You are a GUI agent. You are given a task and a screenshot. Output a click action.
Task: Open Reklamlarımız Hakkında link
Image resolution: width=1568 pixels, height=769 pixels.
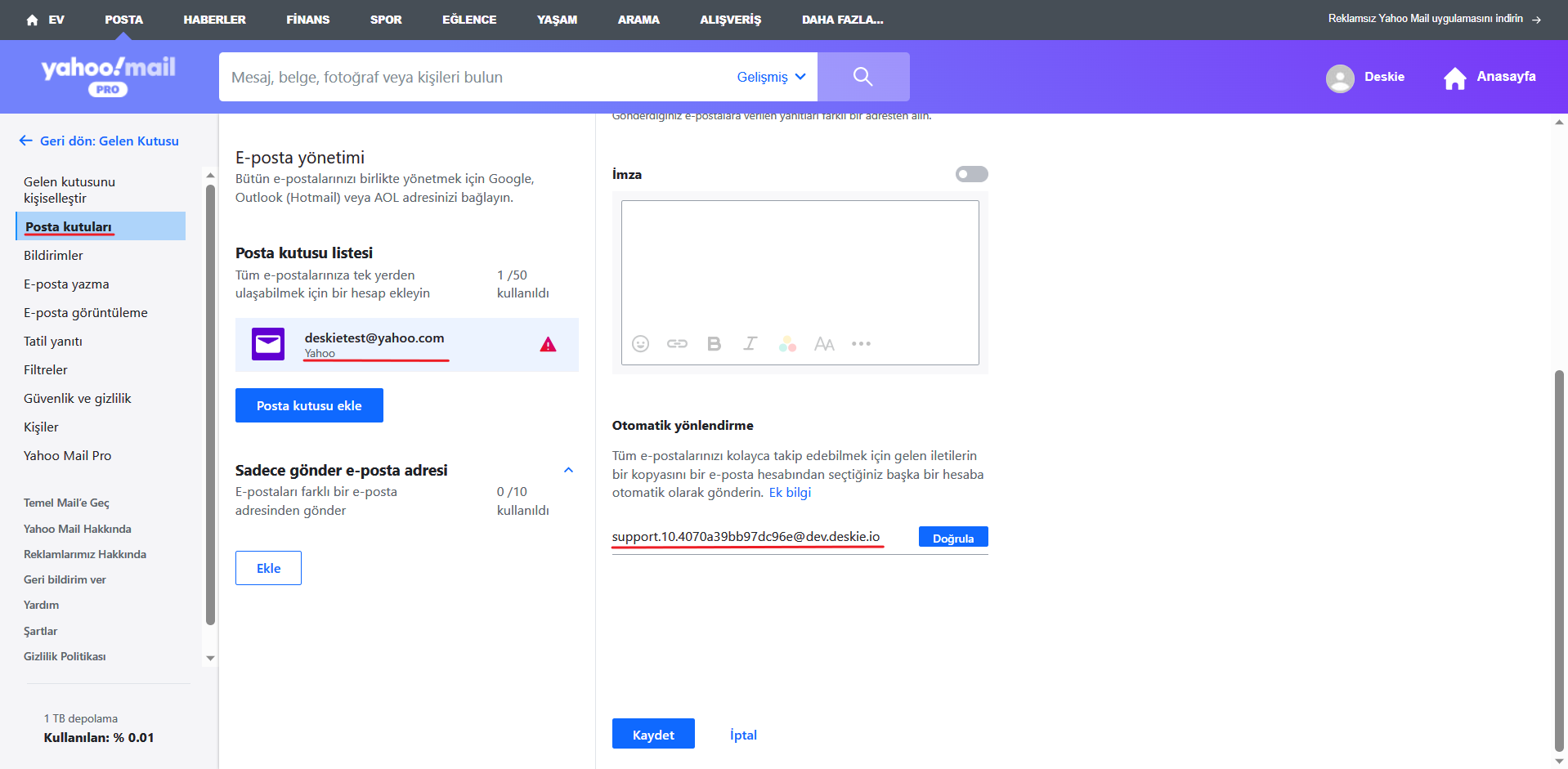point(85,554)
